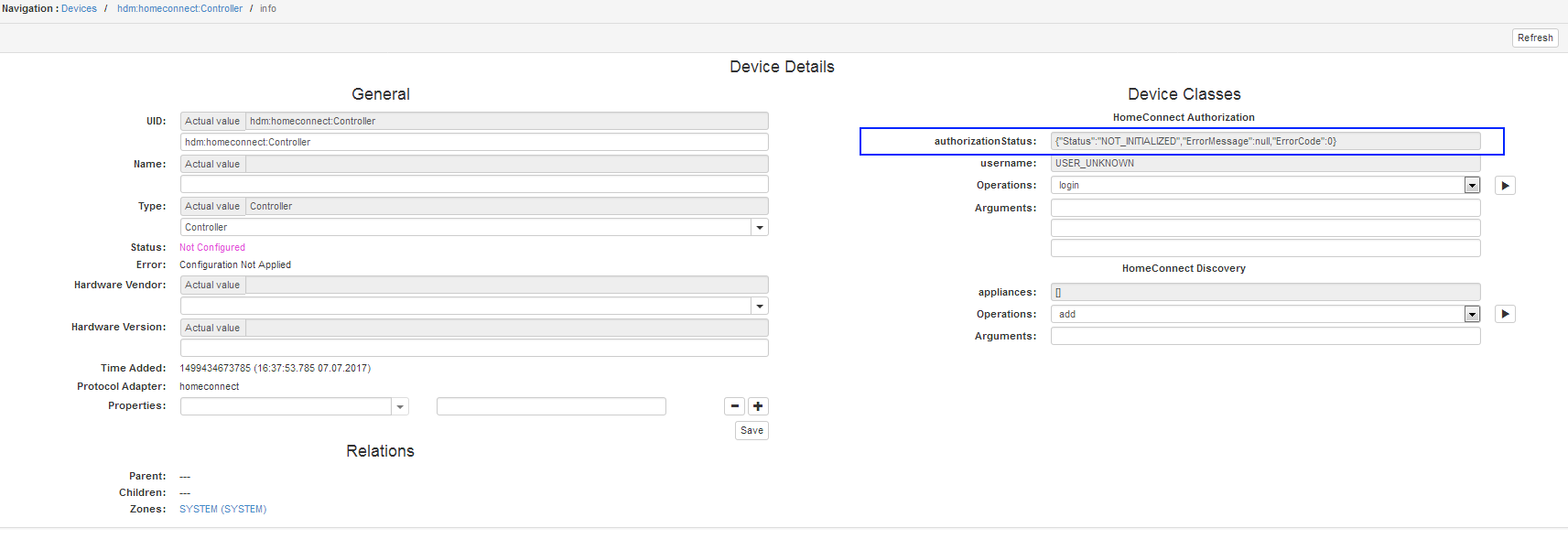Click the authorizationStatus value field
Image resolution: width=1568 pixels, height=539 pixels.
1265,141
